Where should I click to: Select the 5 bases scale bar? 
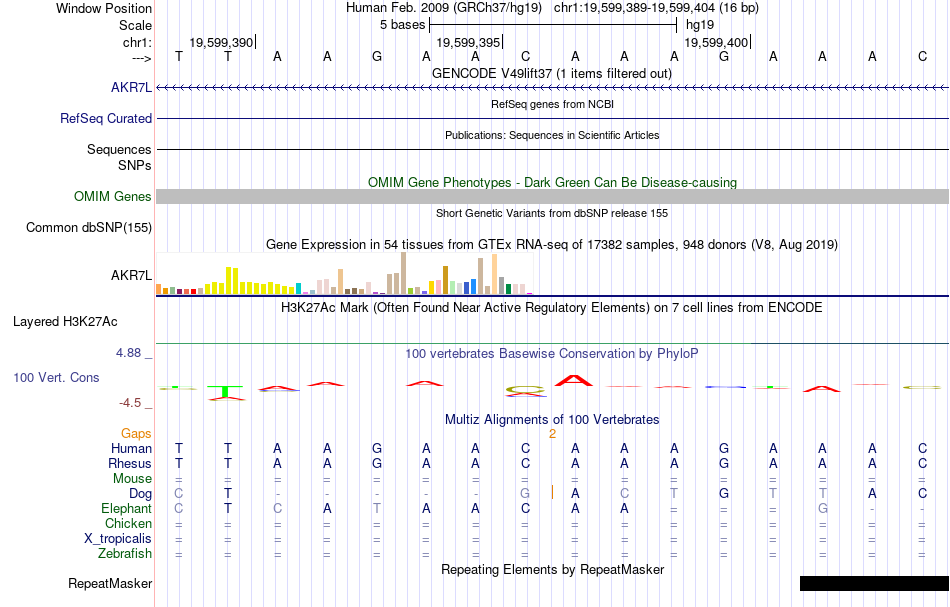click(x=553, y=25)
